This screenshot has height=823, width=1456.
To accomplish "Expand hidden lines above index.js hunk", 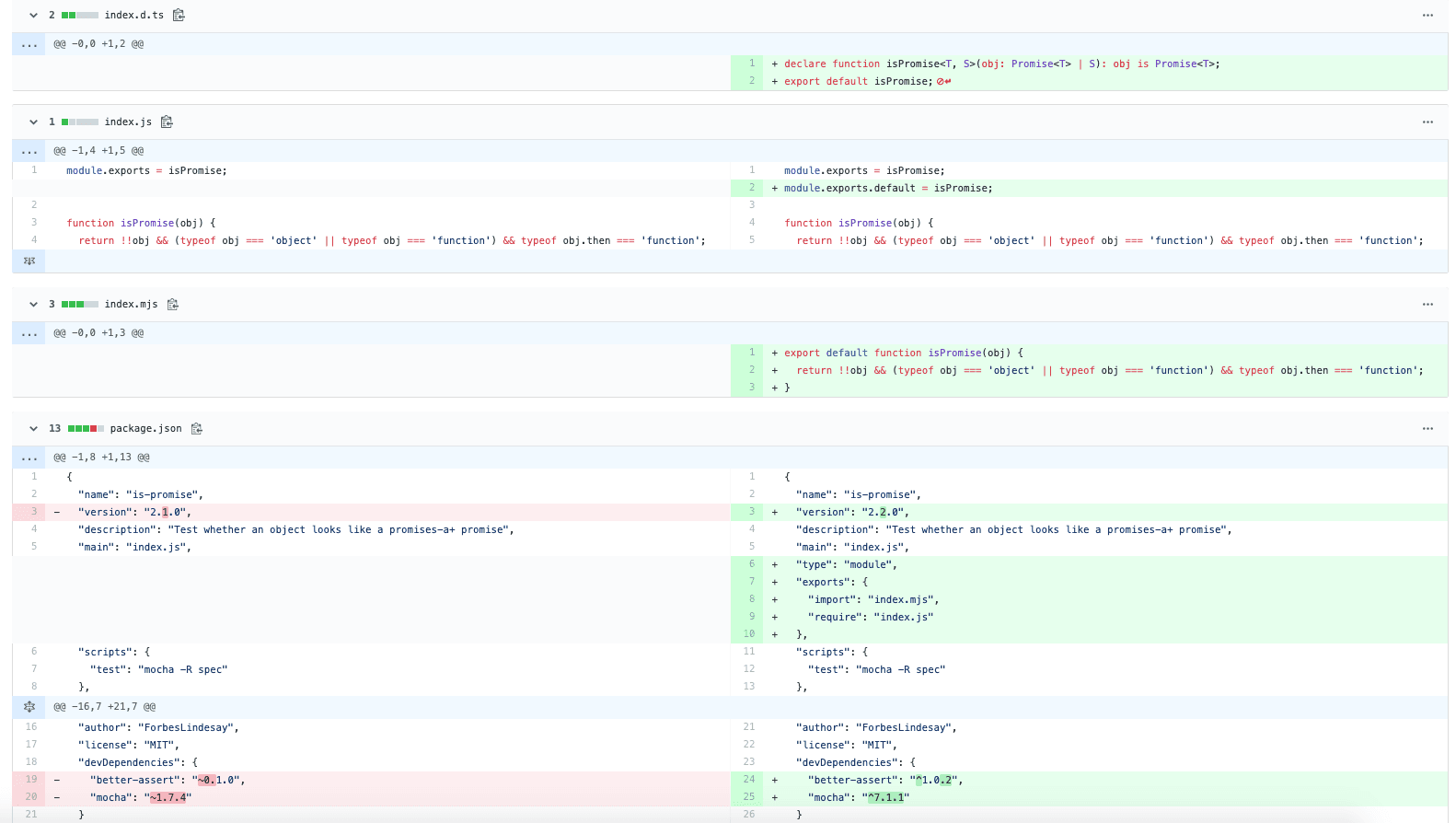I will [29, 151].
